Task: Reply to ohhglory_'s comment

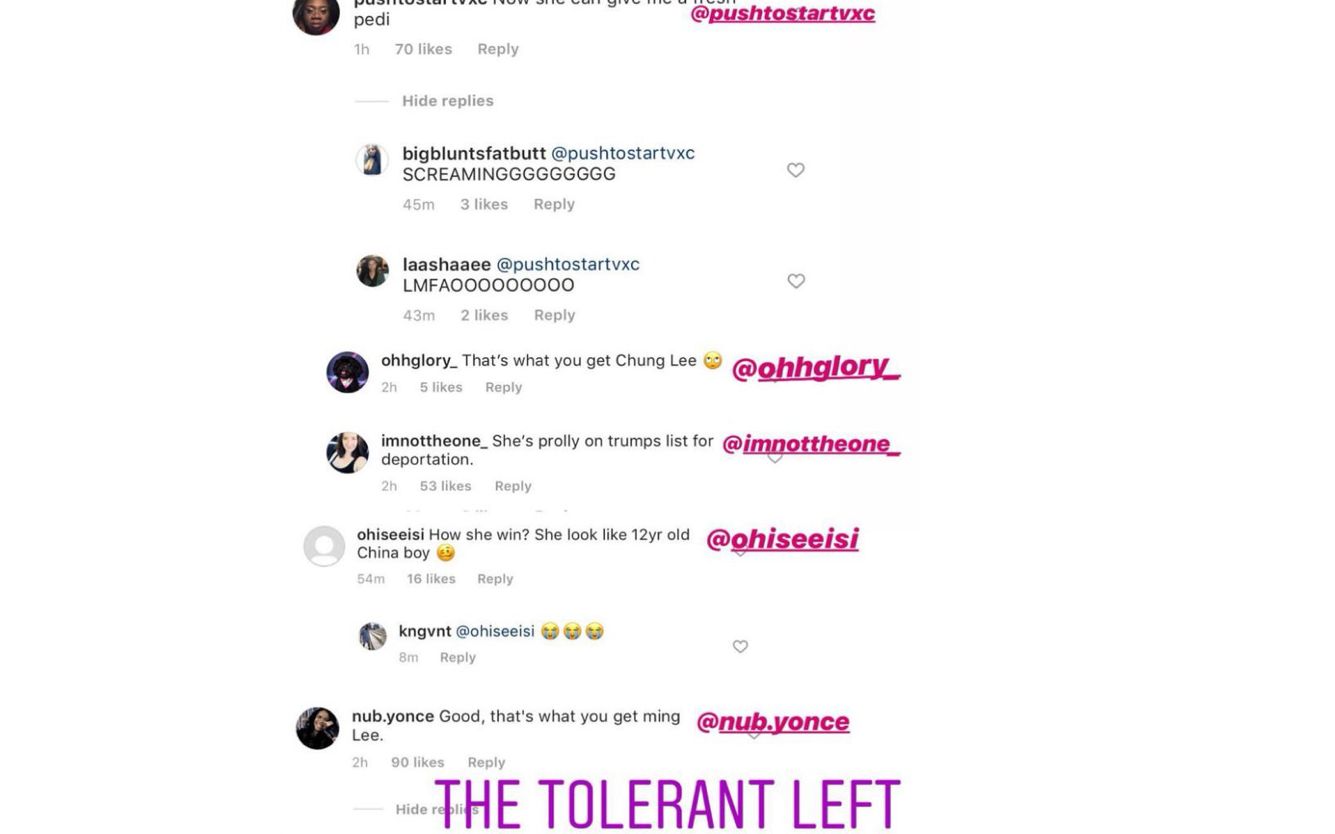Action: 503,387
